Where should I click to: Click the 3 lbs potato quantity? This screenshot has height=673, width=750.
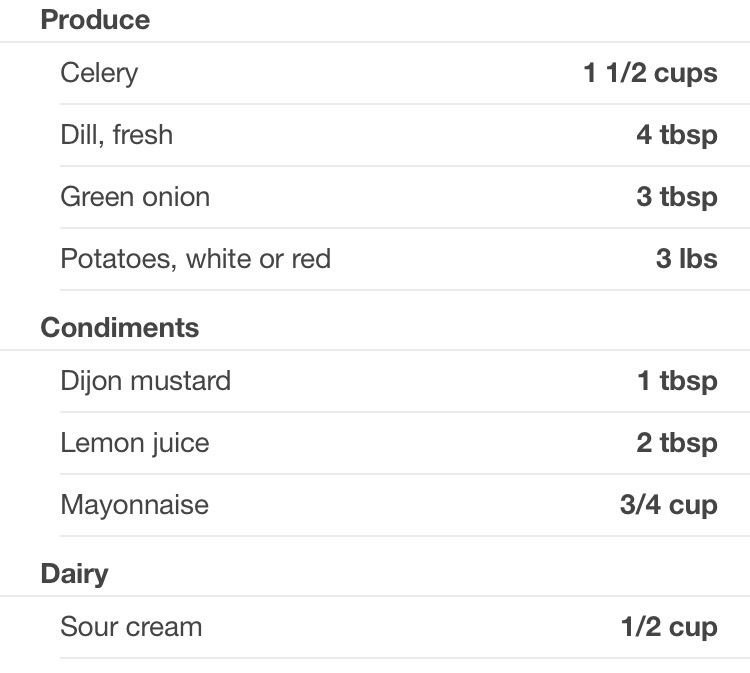(x=686, y=259)
